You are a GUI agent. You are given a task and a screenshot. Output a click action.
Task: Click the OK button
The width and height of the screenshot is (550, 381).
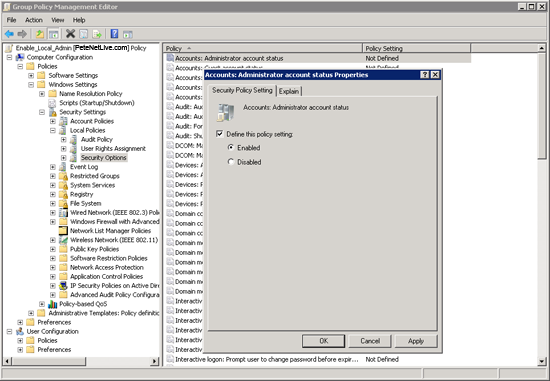(323, 341)
